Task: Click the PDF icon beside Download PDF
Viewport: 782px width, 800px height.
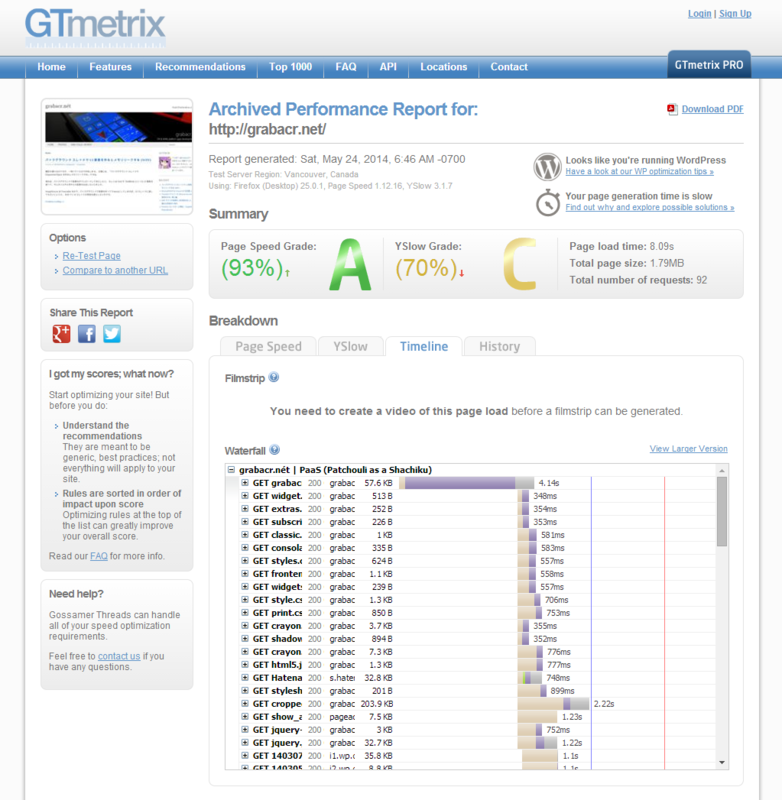Action: click(x=672, y=109)
